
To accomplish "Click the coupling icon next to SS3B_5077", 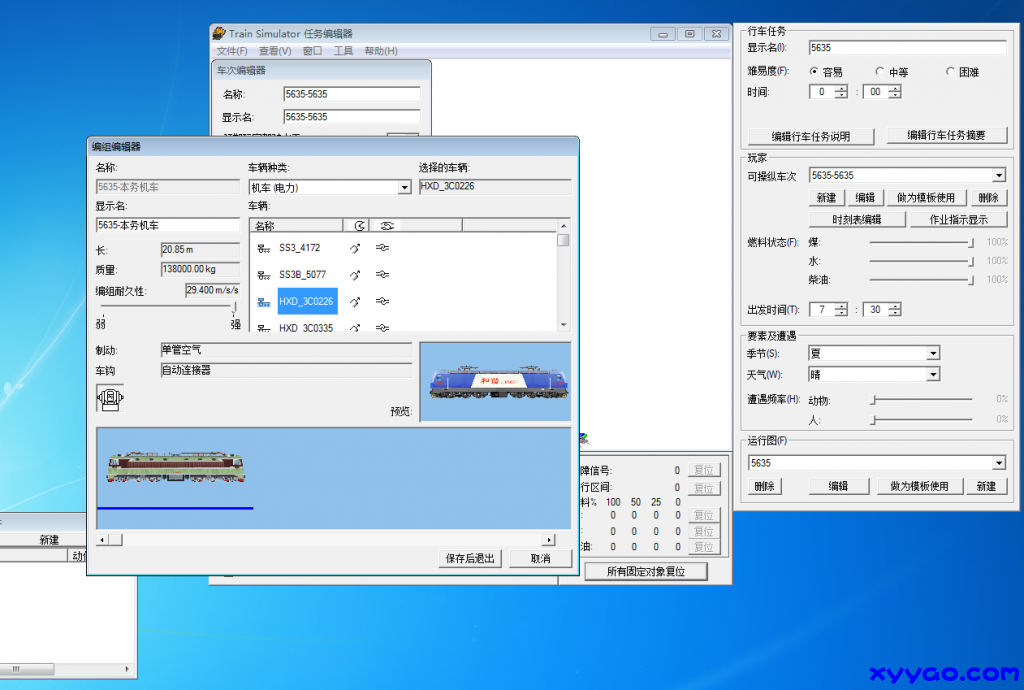I will (384, 274).
